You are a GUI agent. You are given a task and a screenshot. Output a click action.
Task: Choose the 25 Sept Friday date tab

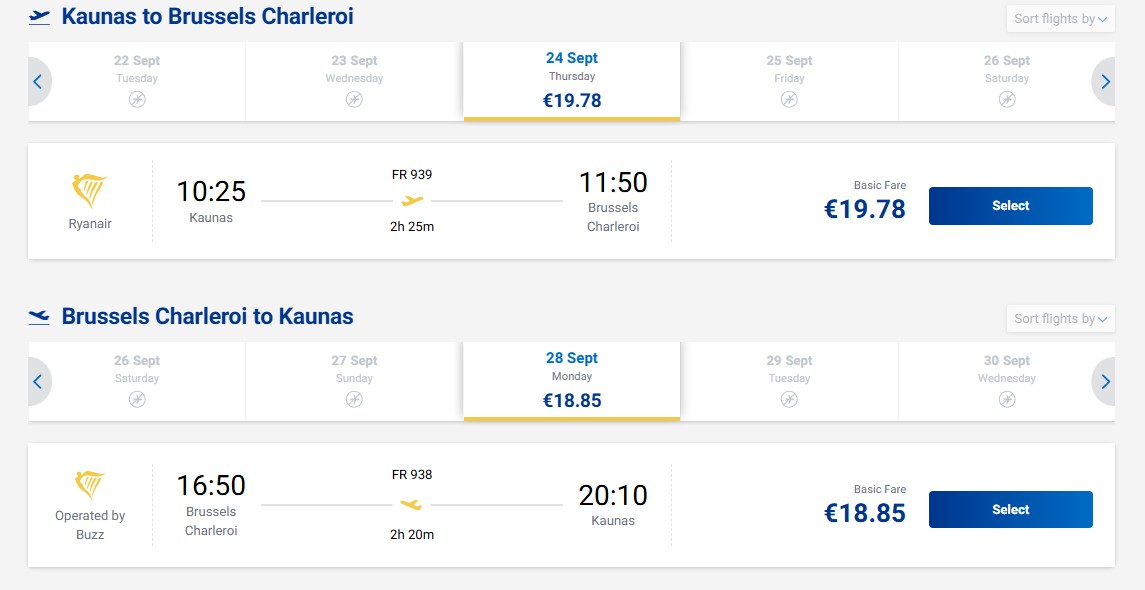tap(789, 81)
